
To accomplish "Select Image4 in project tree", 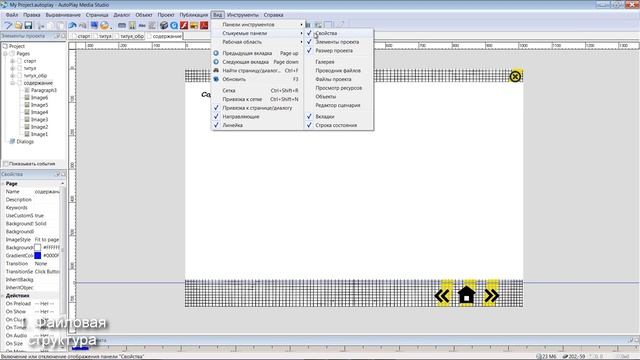I will coord(39,112).
